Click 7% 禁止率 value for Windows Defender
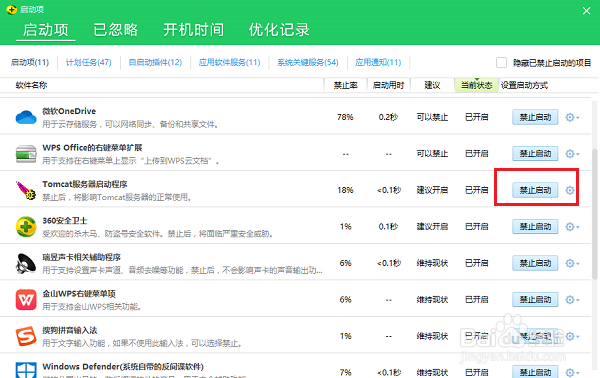 tap(345, 372)
